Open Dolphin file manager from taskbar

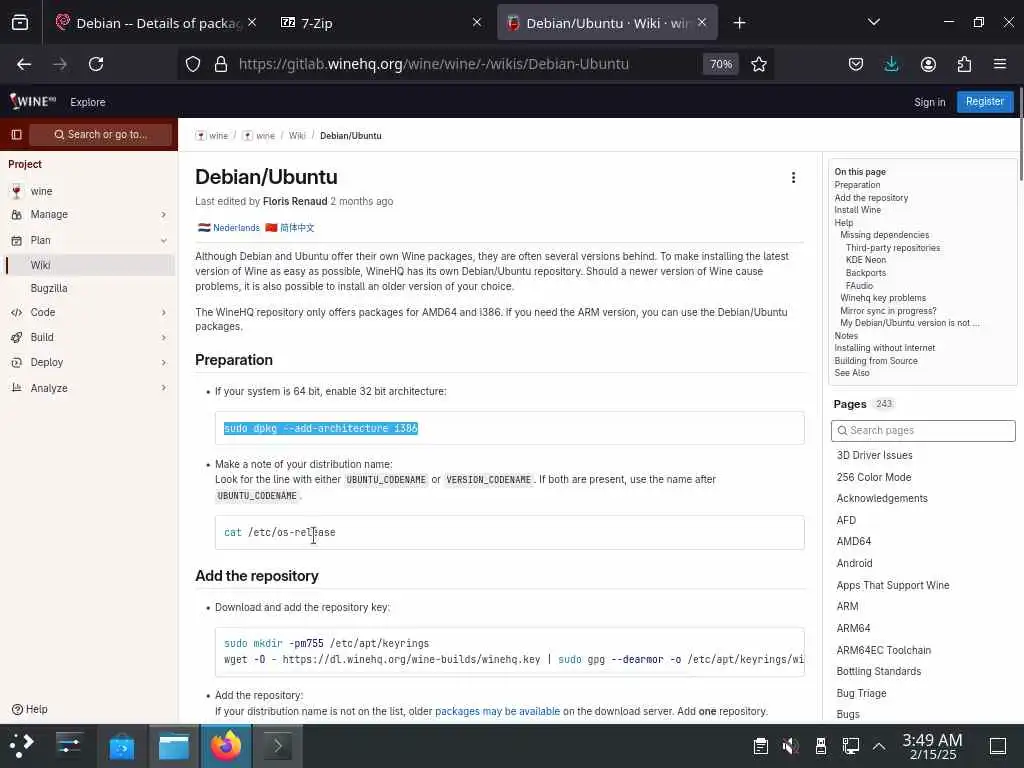pyautogui.click(x=174, y=746)
